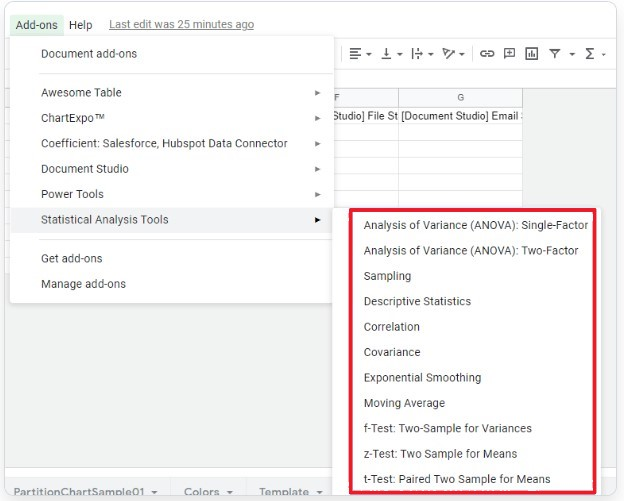Click the horizontal align toolbar icon
Screen dimensions: 624x501
tap(355, 54)
